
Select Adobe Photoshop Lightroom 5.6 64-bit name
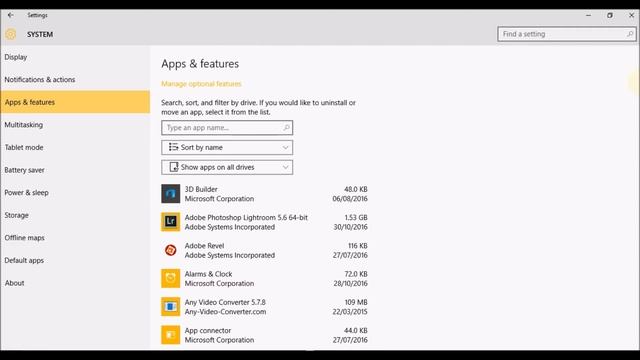tap(246, 218)
